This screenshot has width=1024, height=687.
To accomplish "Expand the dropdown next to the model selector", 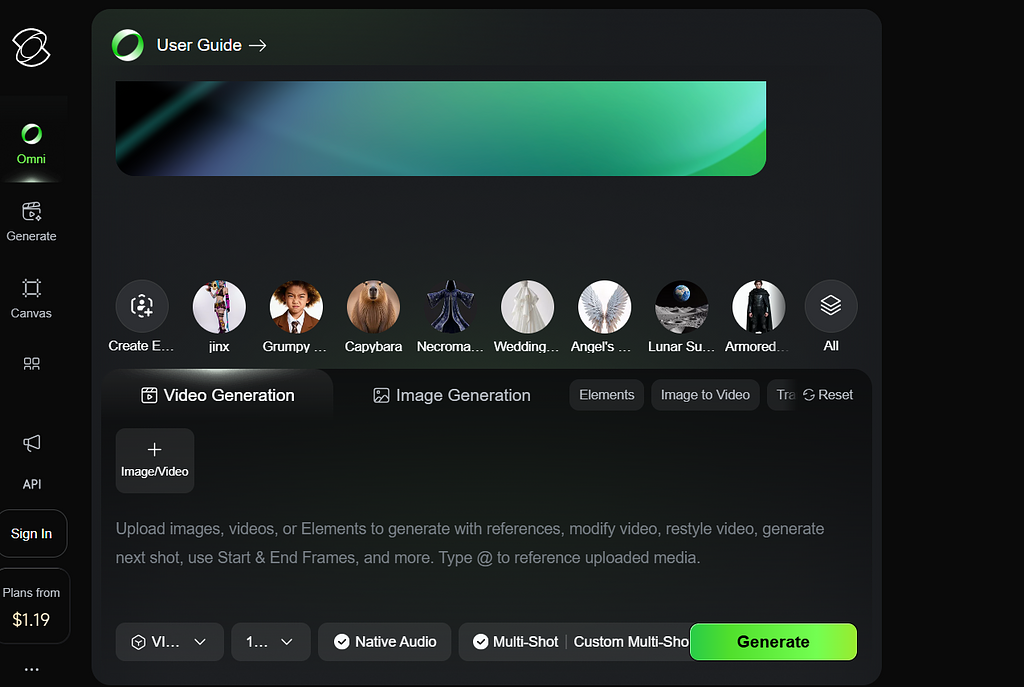I will pyautogui.click(x=270, y=642).
